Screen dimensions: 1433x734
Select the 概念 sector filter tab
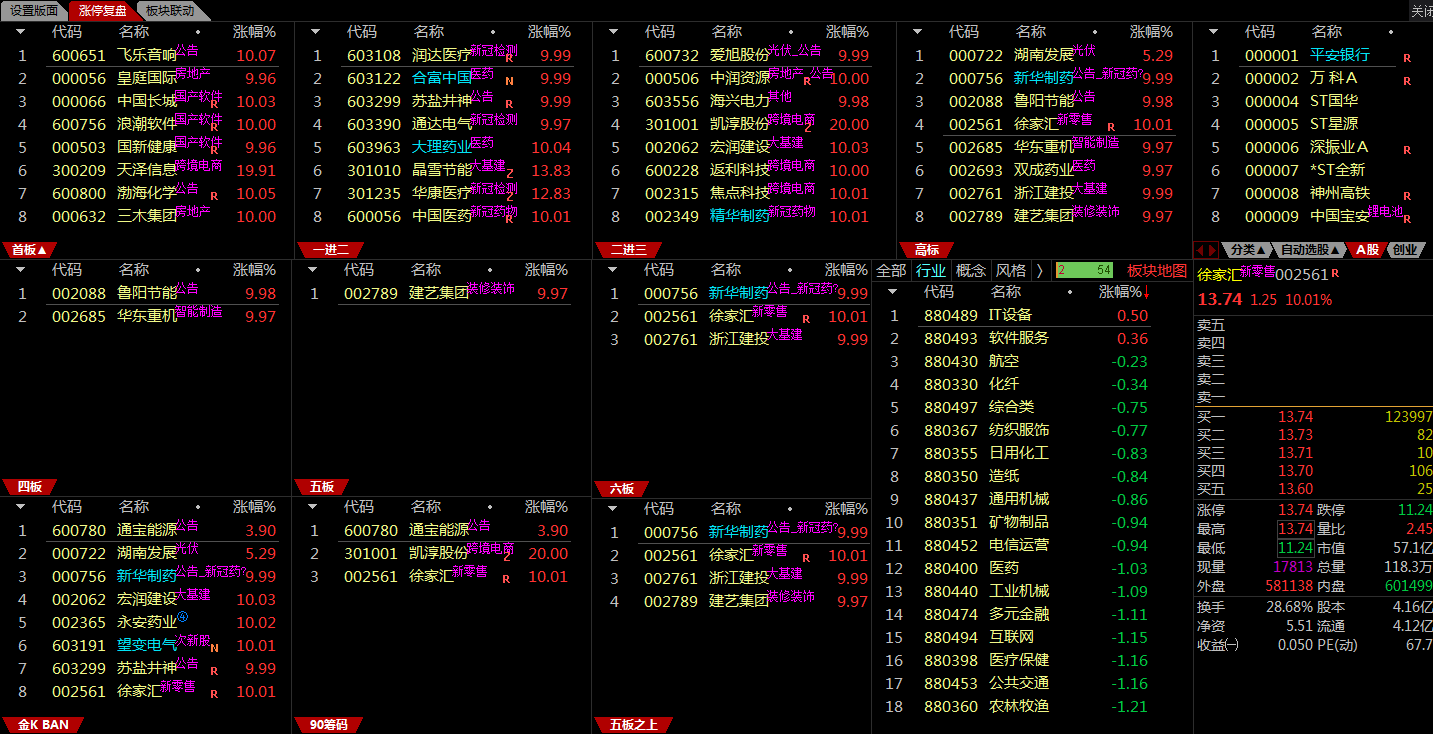pyautogui.click(x=971, y=270)
